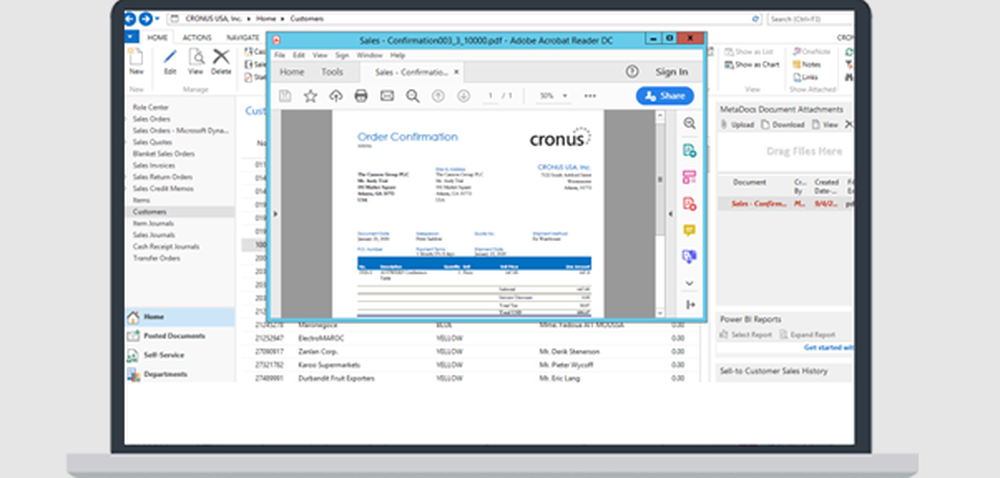
Task: Click Expand Report in Power BI Reports
Action: (x=807, y=335)
